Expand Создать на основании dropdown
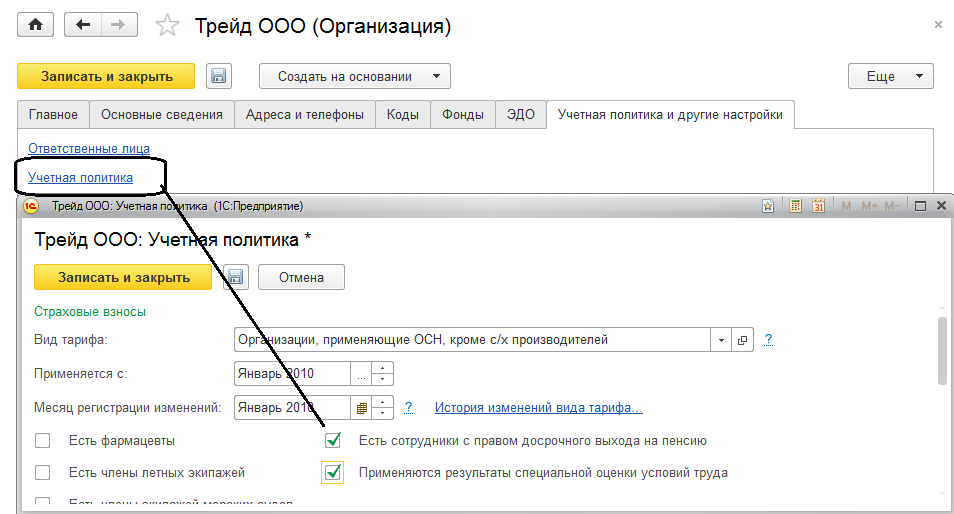Screen dimensions: 954x514 [x=355, y=76]
